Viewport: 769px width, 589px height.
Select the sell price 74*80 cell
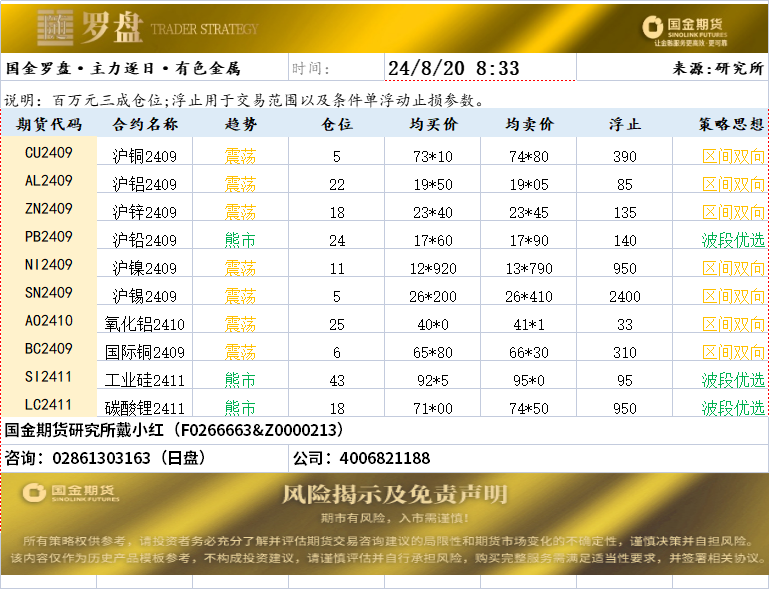[x=529, y=151]
